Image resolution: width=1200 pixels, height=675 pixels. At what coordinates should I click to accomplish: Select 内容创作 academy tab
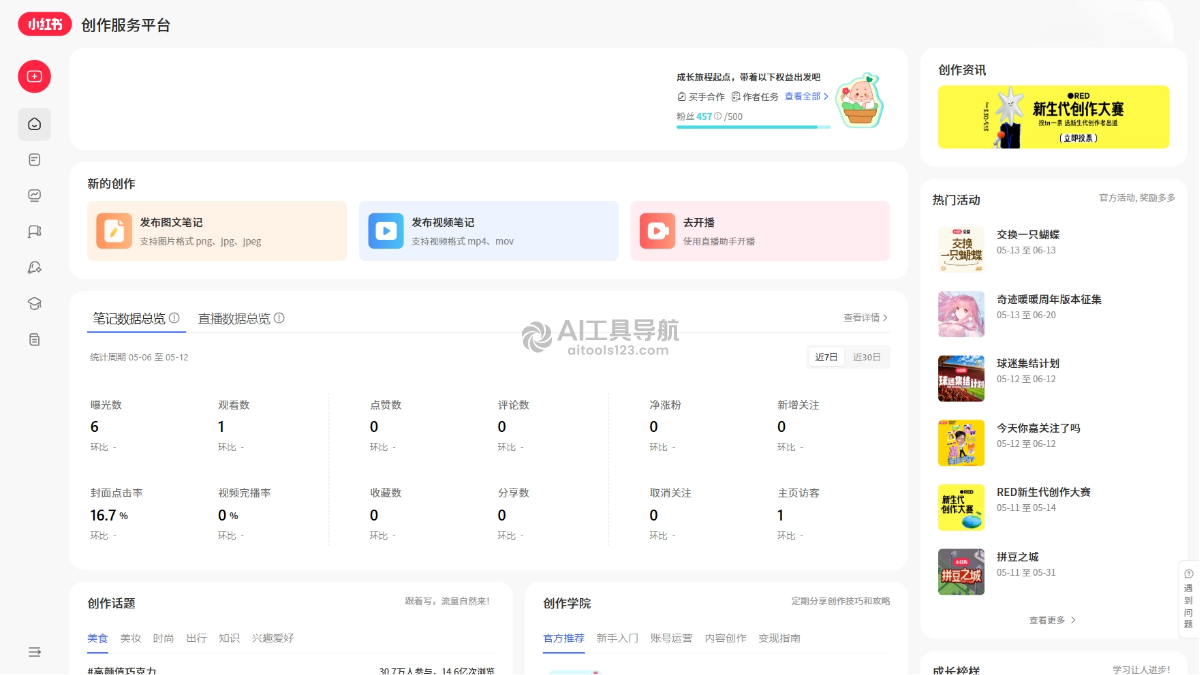point(726,638)
